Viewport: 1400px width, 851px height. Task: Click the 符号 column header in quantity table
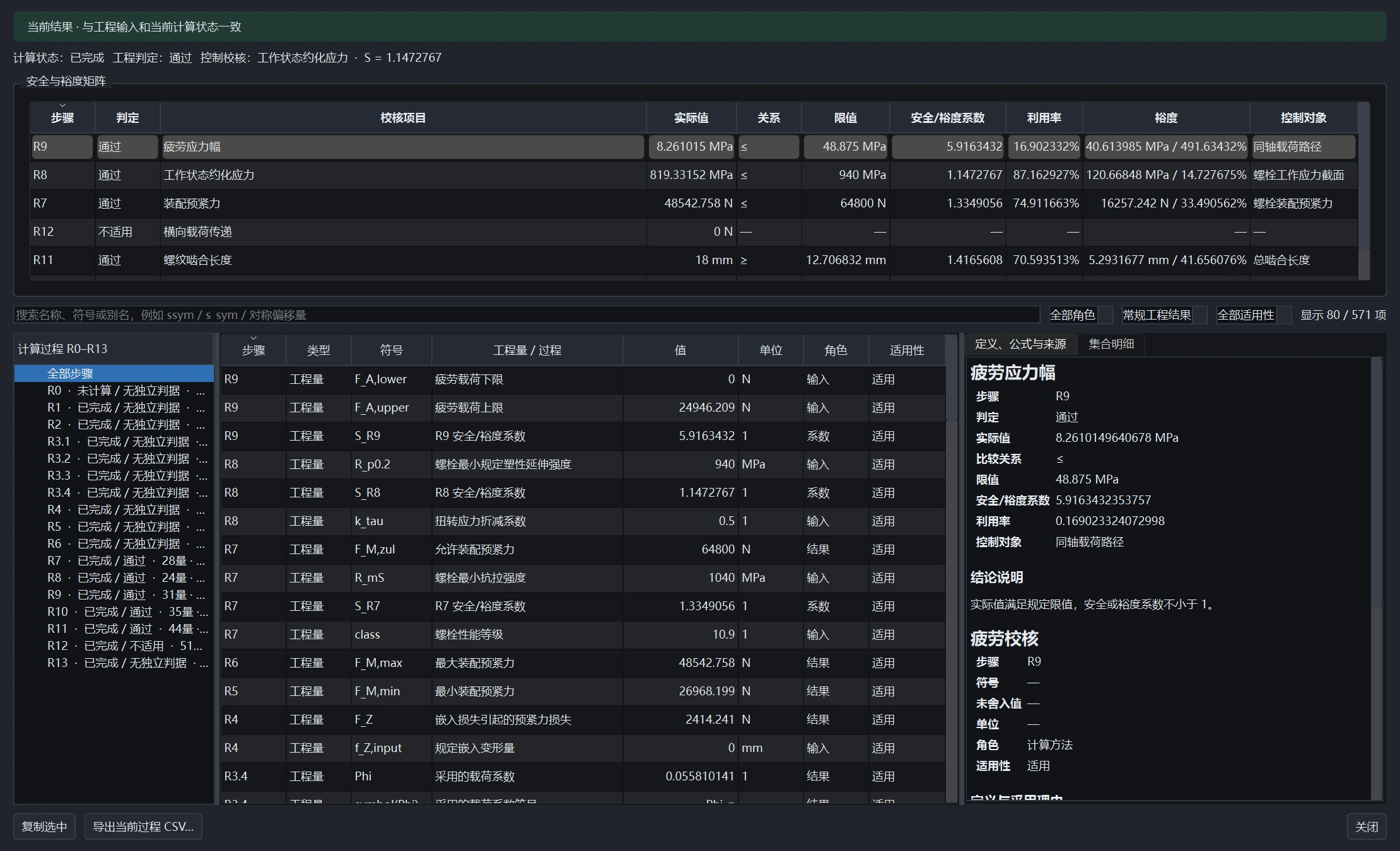[391, 350]
